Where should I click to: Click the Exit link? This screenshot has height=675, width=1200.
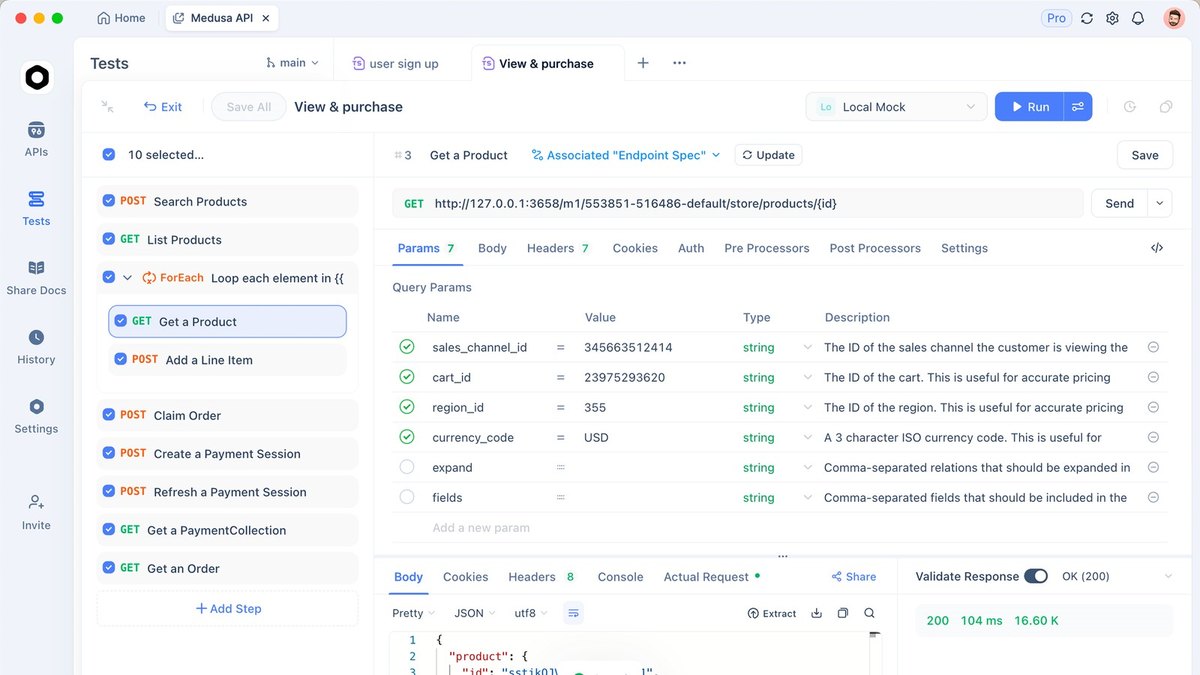click(x=163, y=107)
